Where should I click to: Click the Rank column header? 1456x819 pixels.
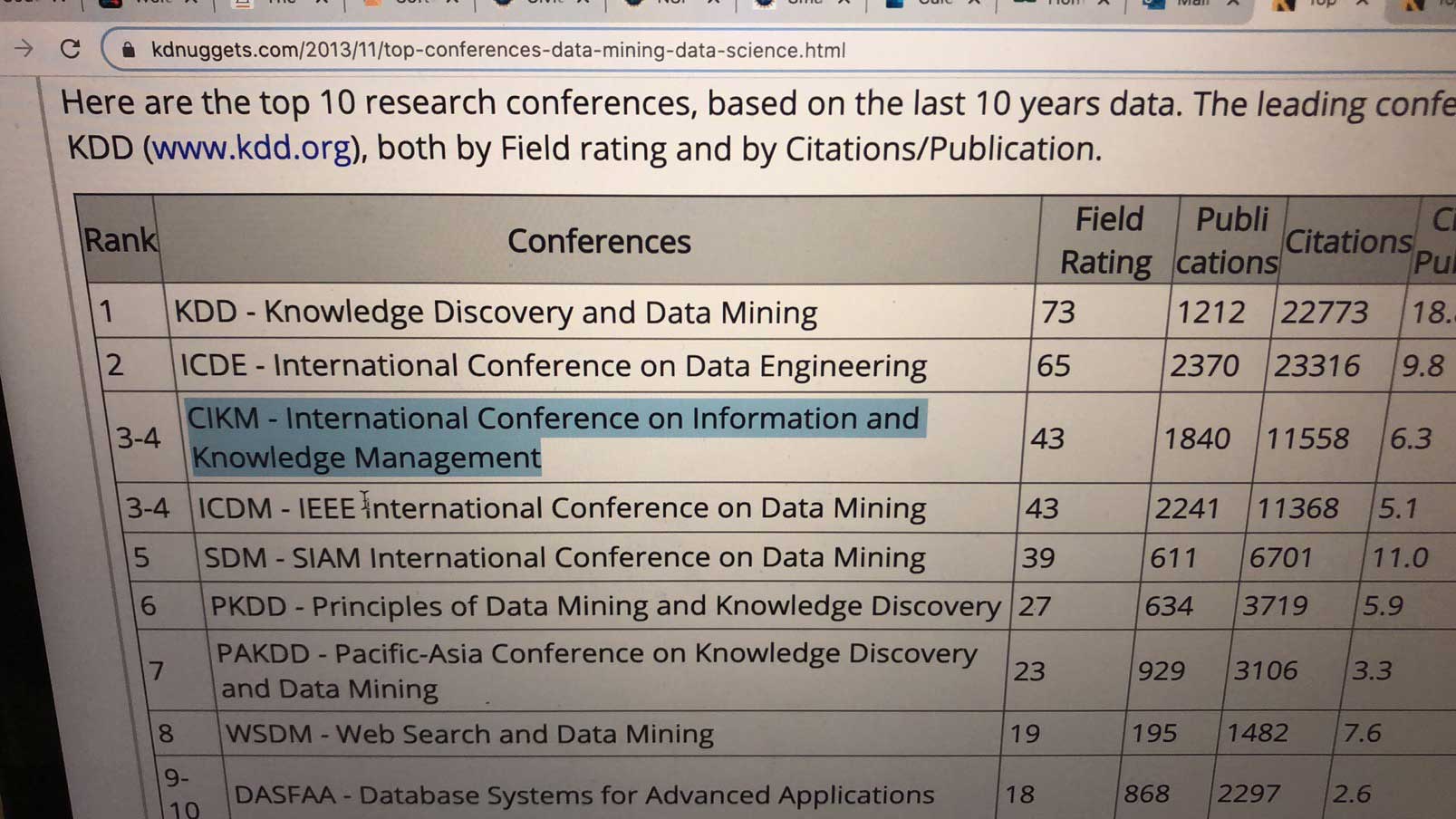(x=121, y=240)
